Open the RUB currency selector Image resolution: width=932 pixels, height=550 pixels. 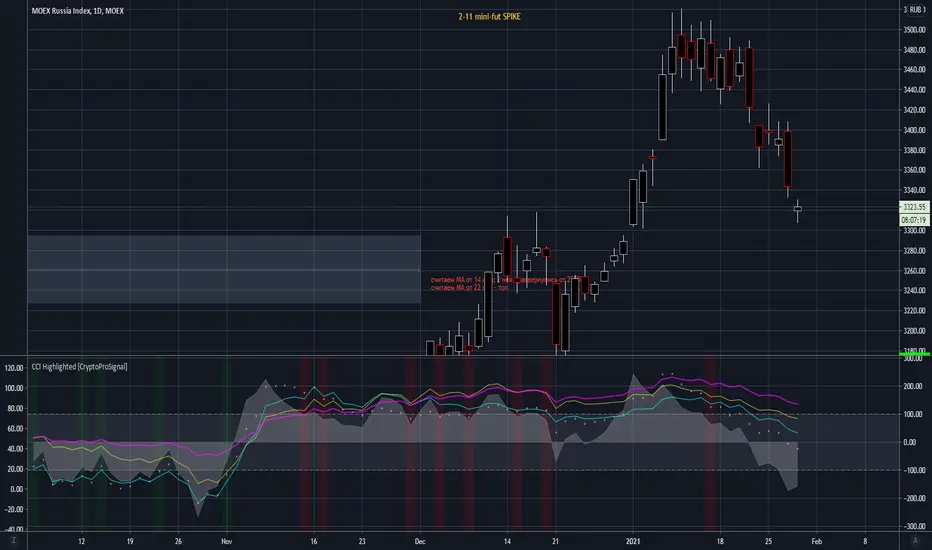click(x=914, y=10)
